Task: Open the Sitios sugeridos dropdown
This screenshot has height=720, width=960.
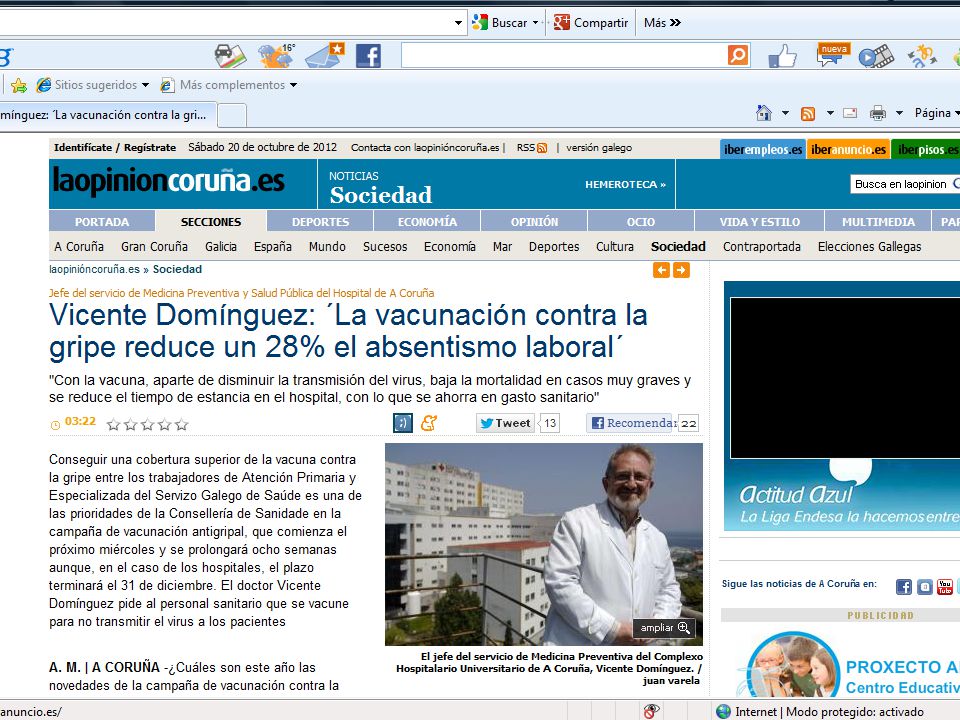Action: coord(145,85)
